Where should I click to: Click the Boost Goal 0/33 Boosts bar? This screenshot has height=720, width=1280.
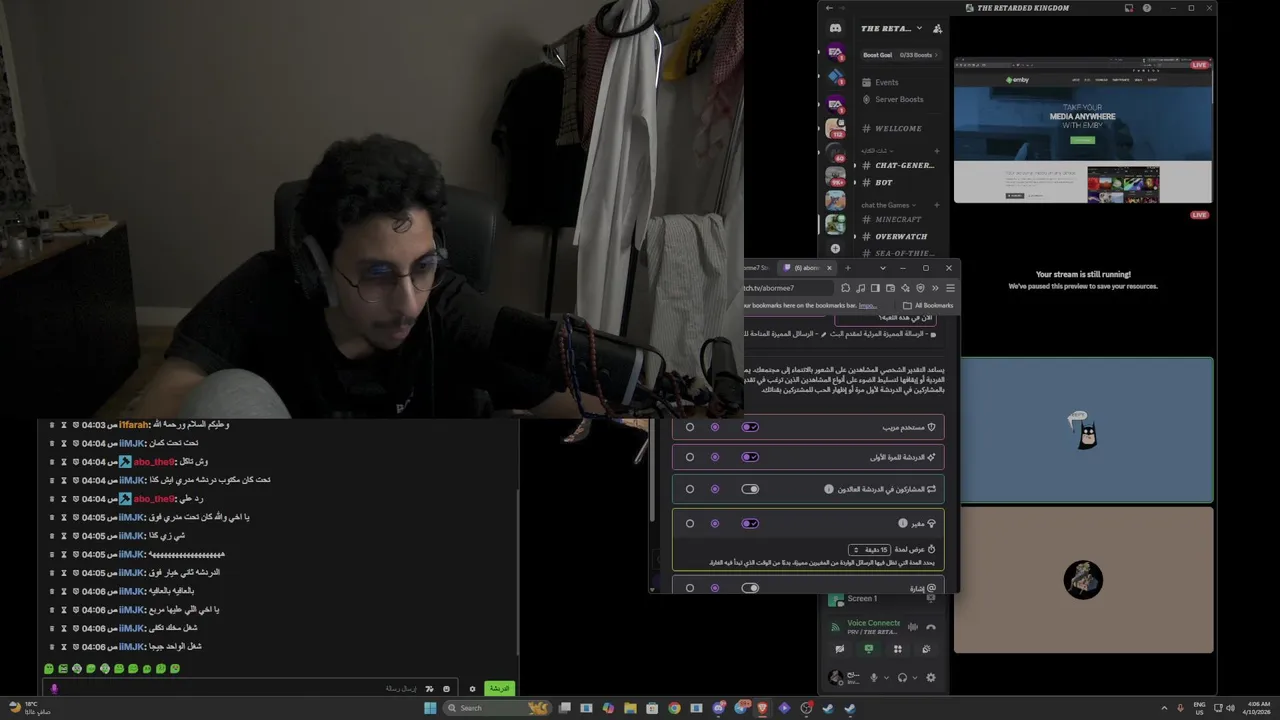900,55
